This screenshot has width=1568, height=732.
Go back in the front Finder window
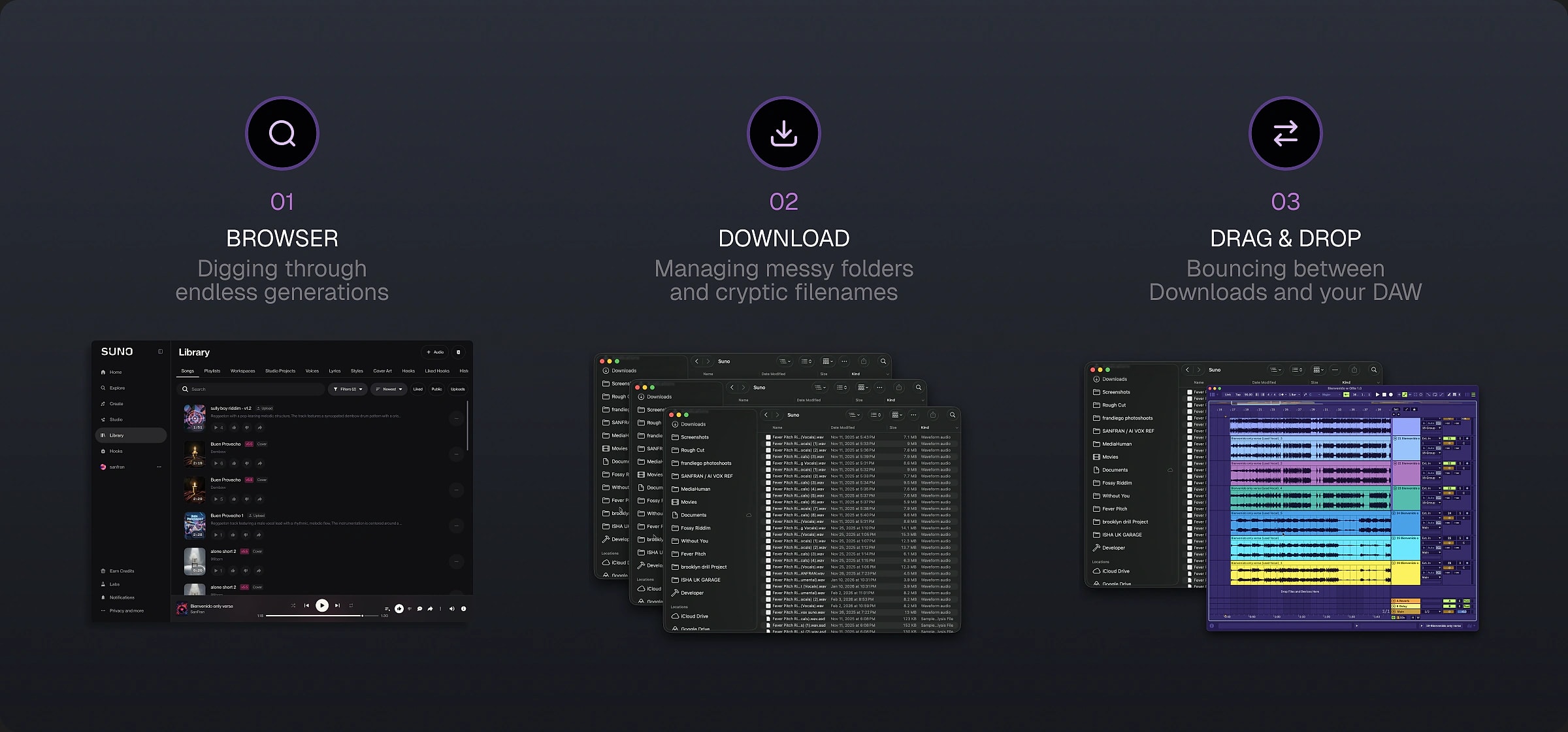(766, 415)
